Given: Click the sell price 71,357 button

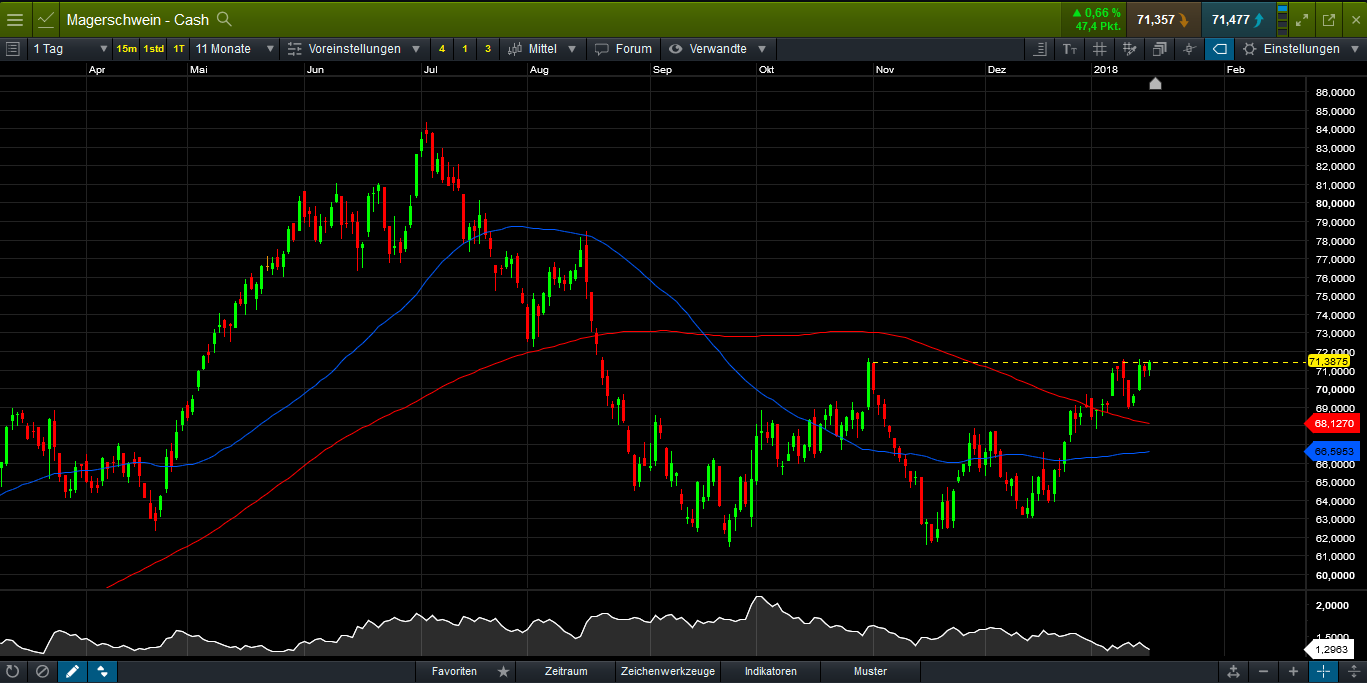Looking at the screenshot, I should click(1163, 19).
